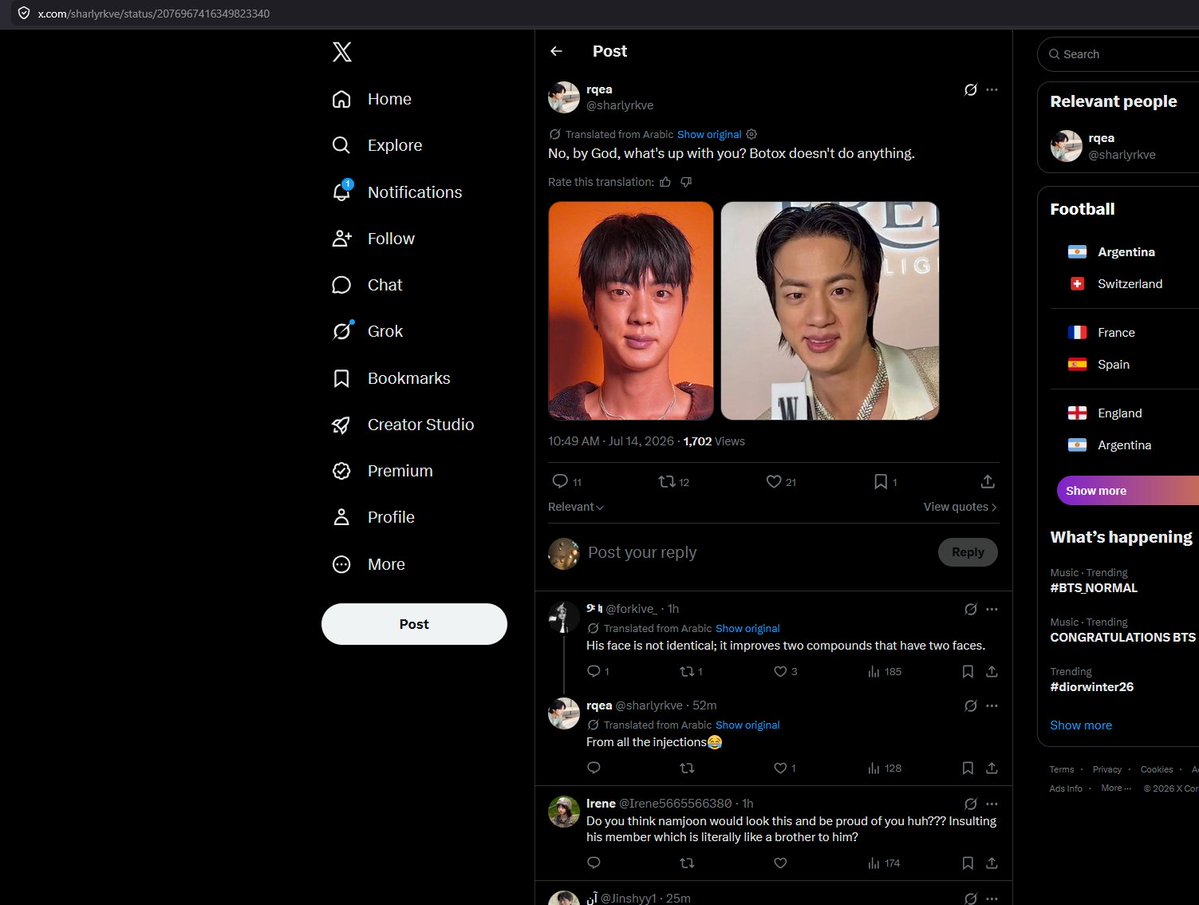The width and height of the screenshot is (1199, 905).
Task: Open Grok icon on rqea's main post header
Action: tap(970, 89)
